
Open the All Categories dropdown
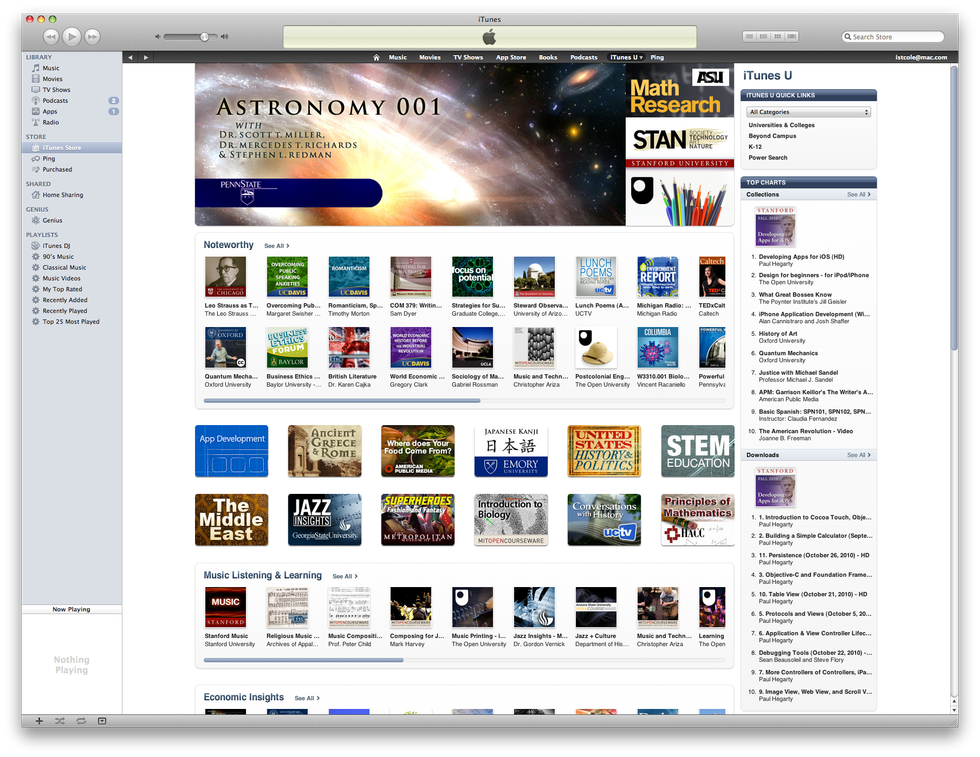coord(808,112)
